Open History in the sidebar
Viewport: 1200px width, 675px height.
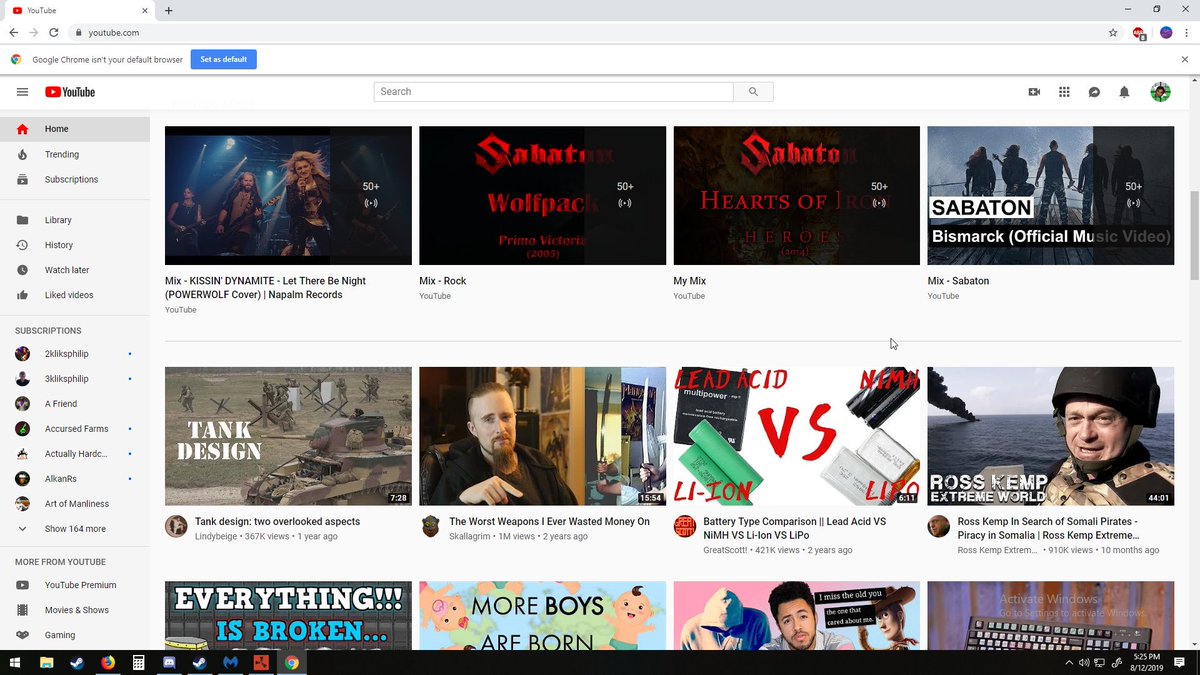coord(75,245)
